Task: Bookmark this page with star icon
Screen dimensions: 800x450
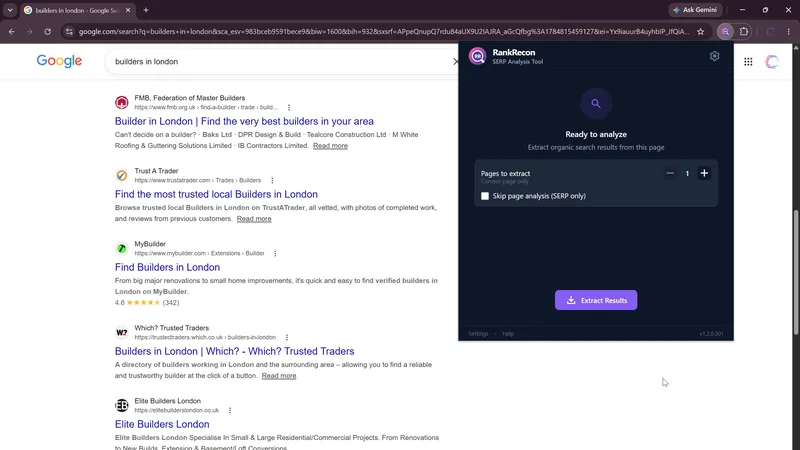Action: [x=701, y=32]
